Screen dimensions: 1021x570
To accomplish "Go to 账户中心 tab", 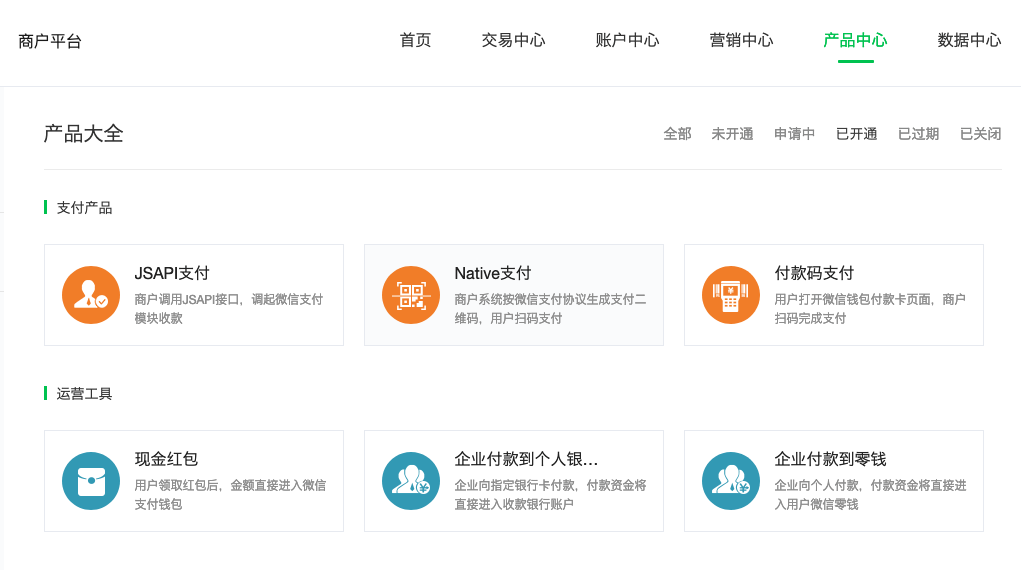I will tap(627, 40).
